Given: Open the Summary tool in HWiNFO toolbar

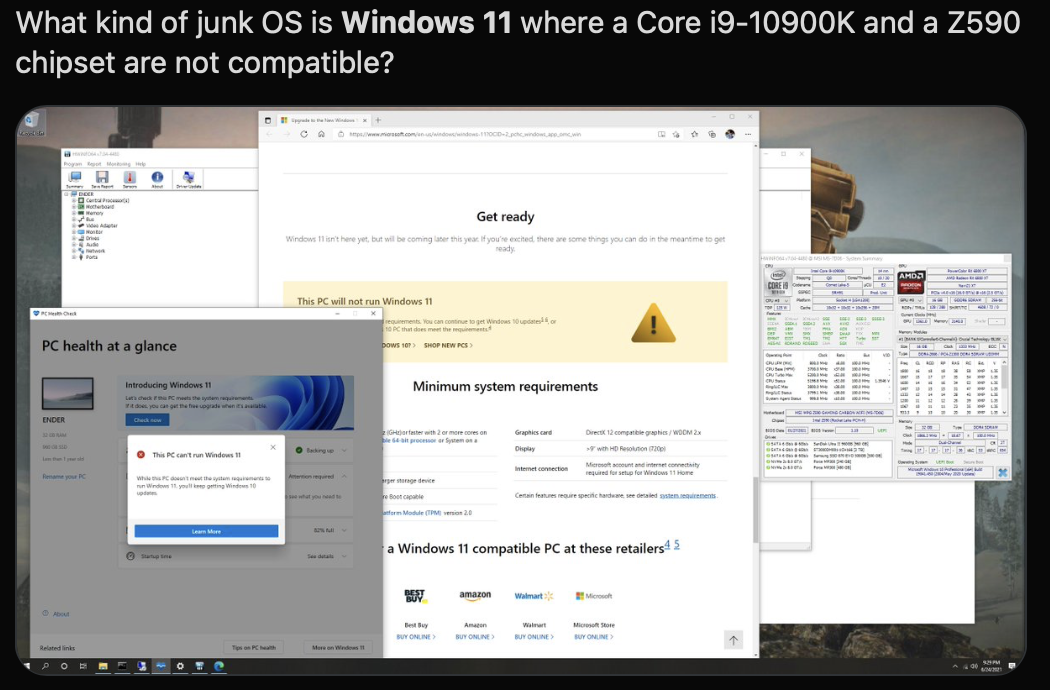Looking at the screenshot, I should 75,178.
